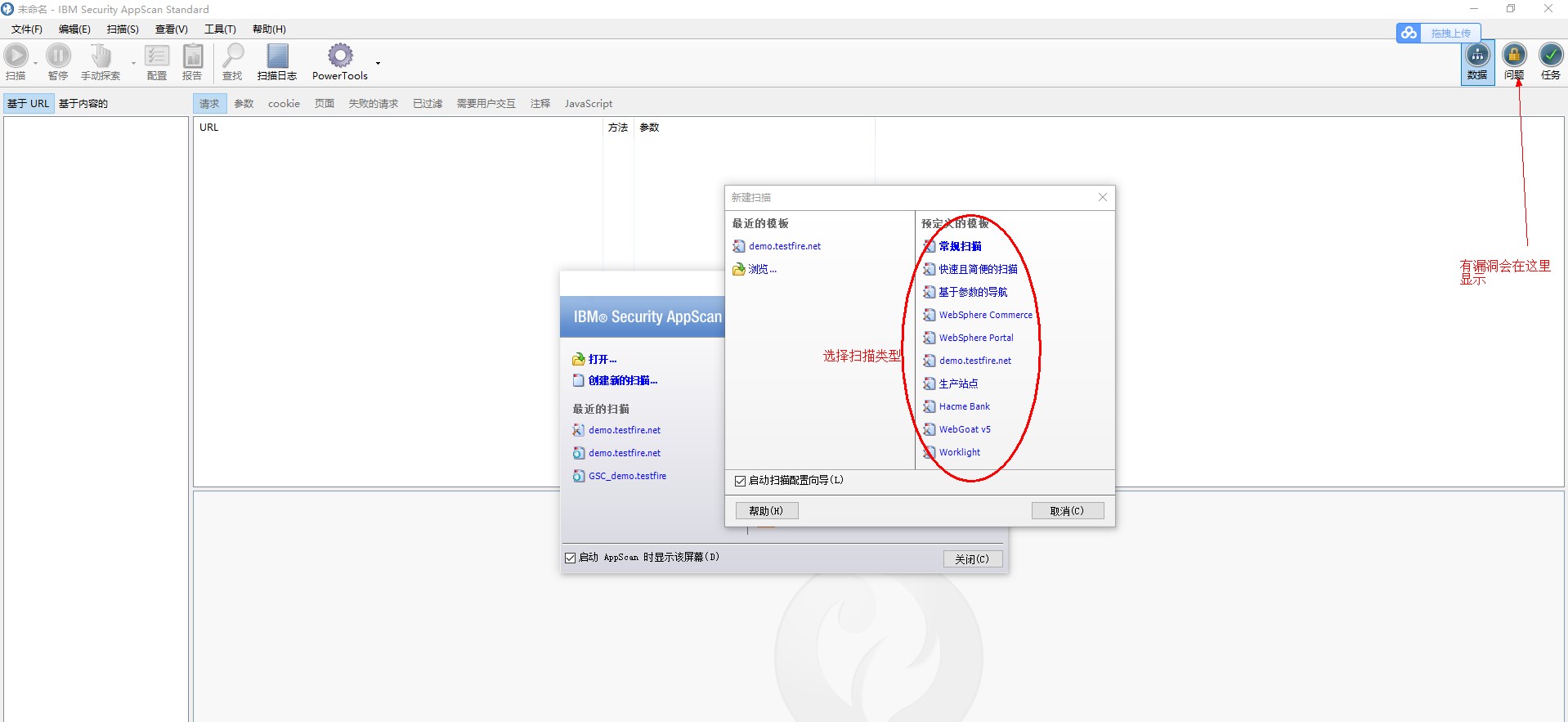Close the 新建扫描 dialog with X
The image size is (1568, 722).
pyautogui.click(x=1102, y=197)
